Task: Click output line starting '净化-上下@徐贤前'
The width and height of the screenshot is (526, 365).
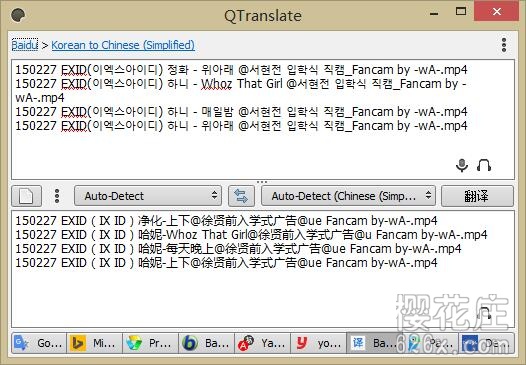Action: click(x=226, y=221)
